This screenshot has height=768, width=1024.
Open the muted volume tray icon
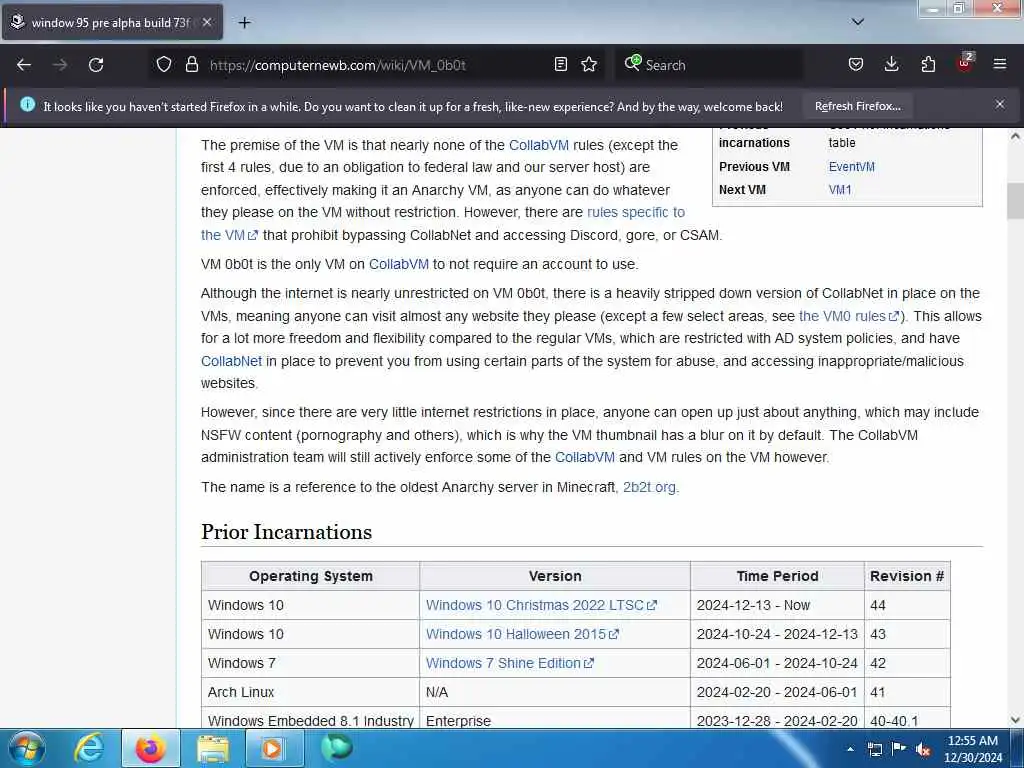[x=923, y=749]
